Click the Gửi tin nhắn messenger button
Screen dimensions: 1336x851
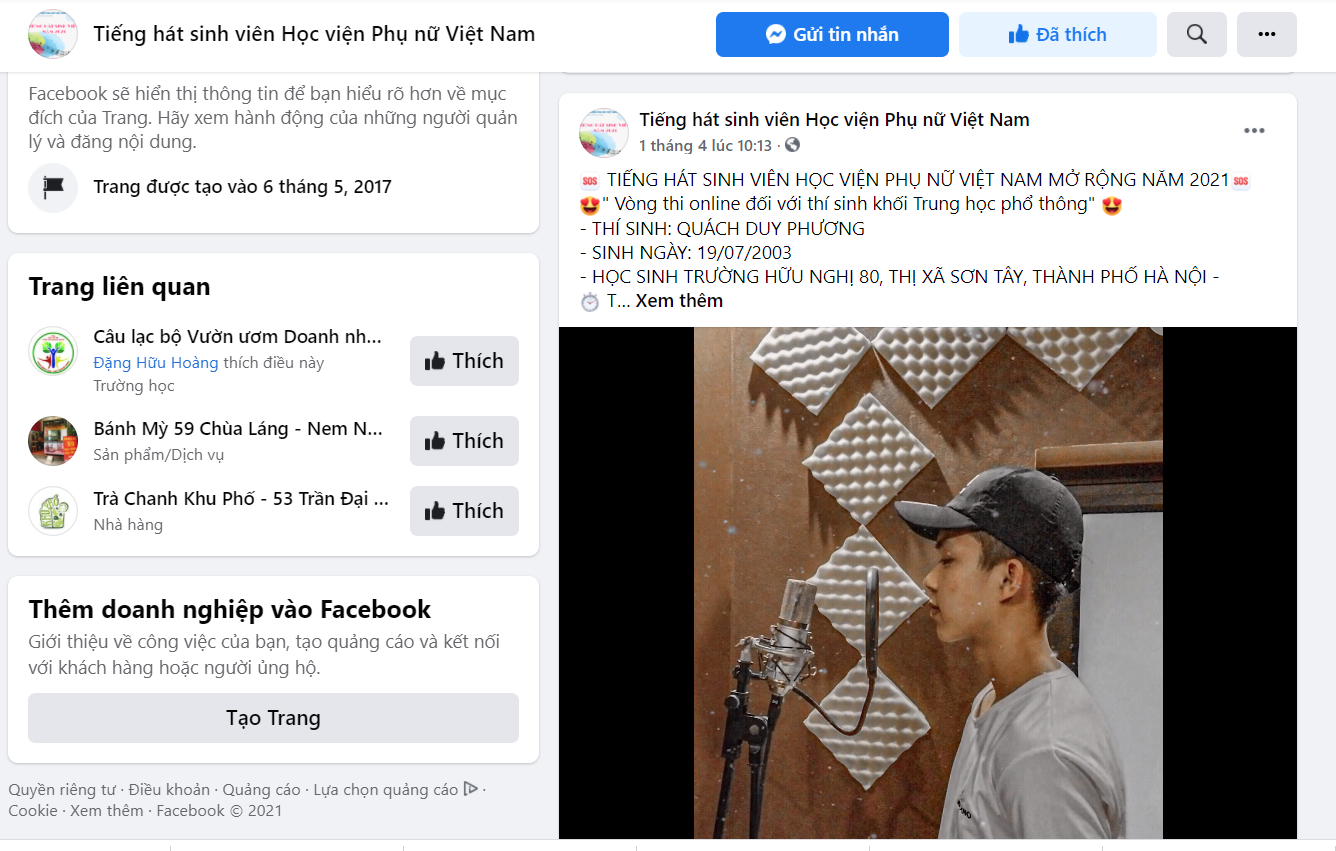coord(832,35)
